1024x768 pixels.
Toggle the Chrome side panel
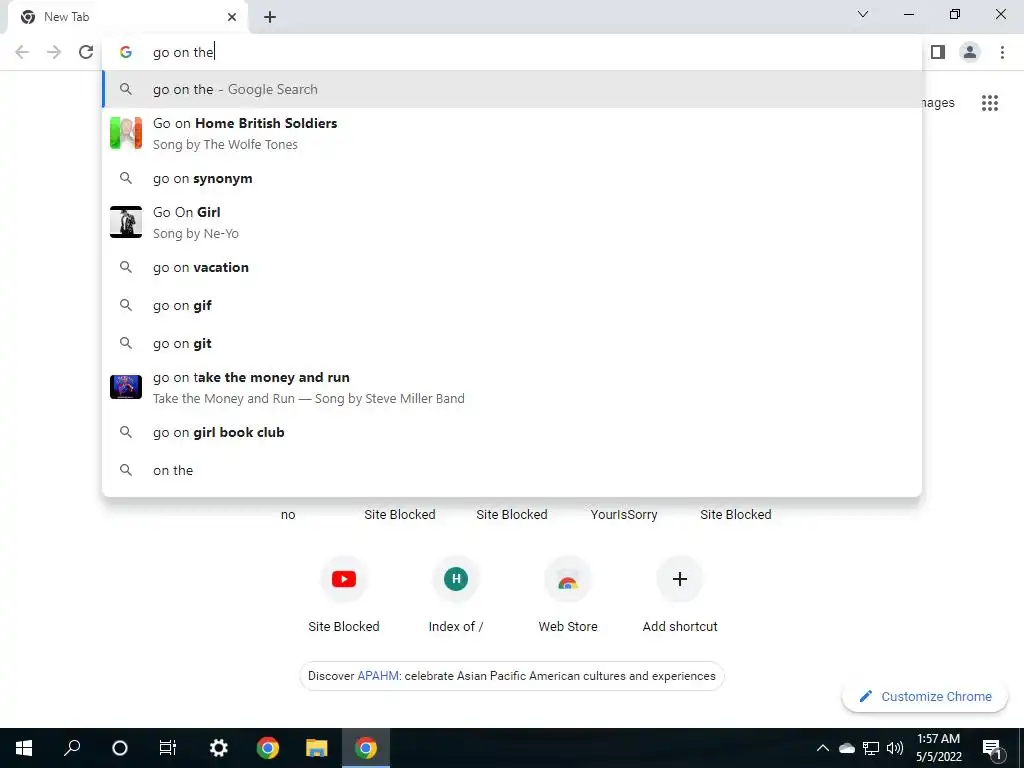(x=938, y=52)
